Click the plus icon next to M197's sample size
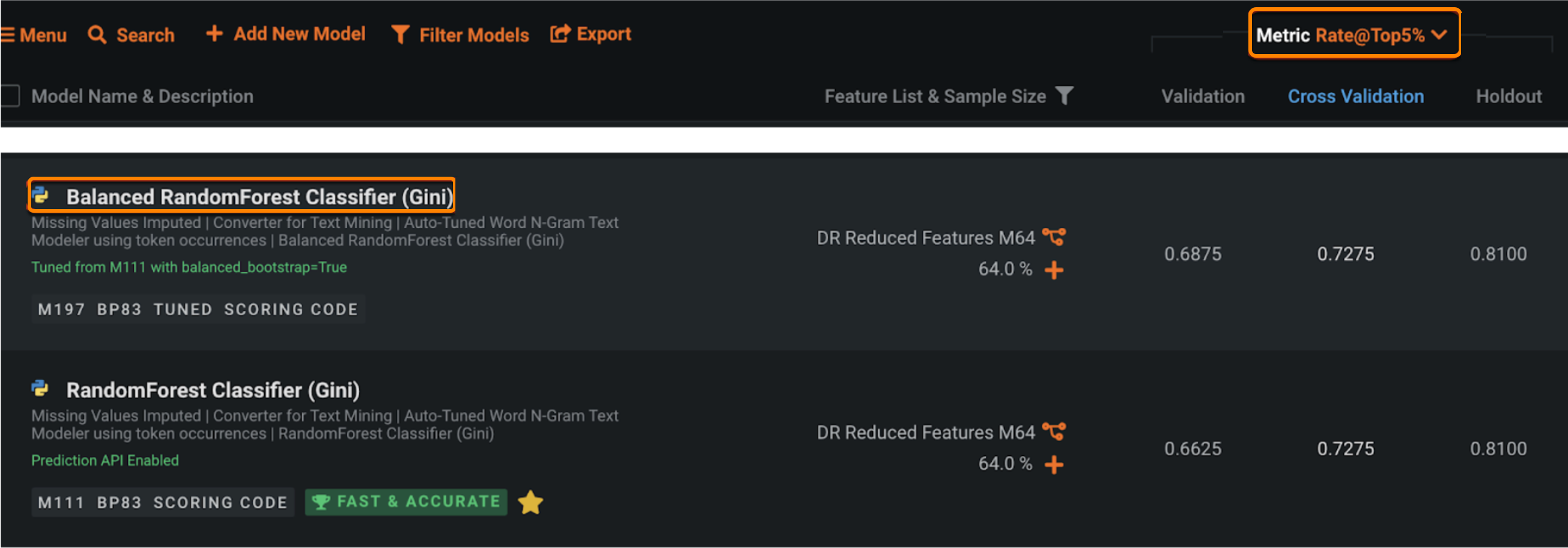This screenshot has height=548, width=1568. click(1054, 270)
